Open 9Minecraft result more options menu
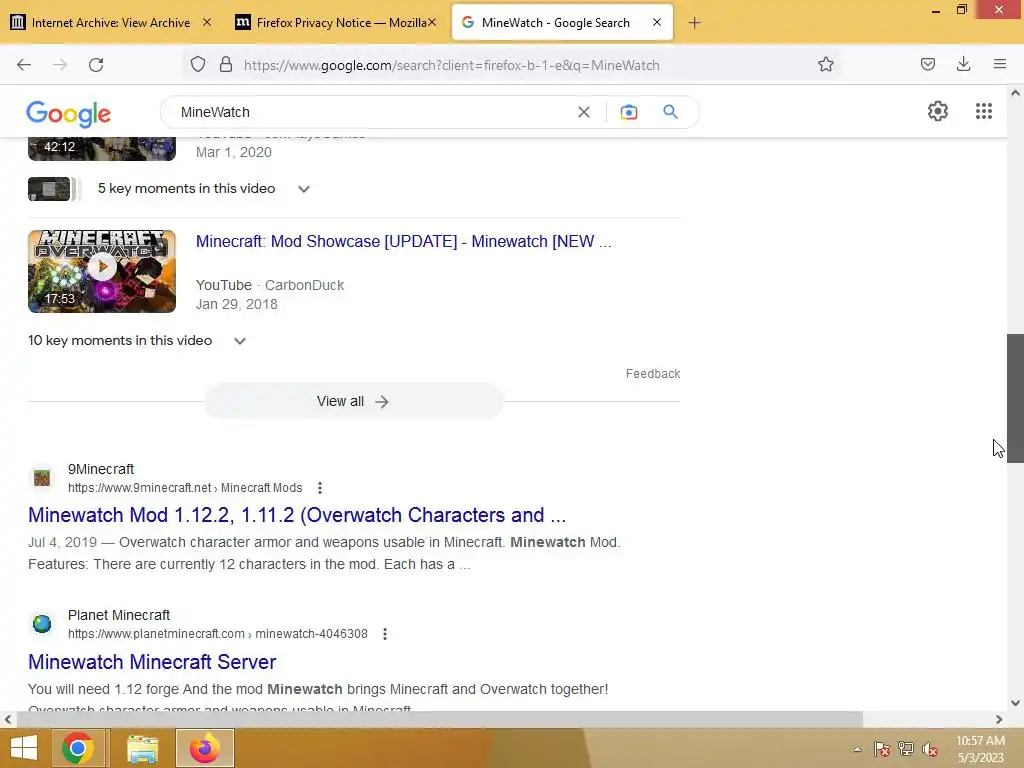The width and height of the screenshot is (1024, 768). [319, 488]
